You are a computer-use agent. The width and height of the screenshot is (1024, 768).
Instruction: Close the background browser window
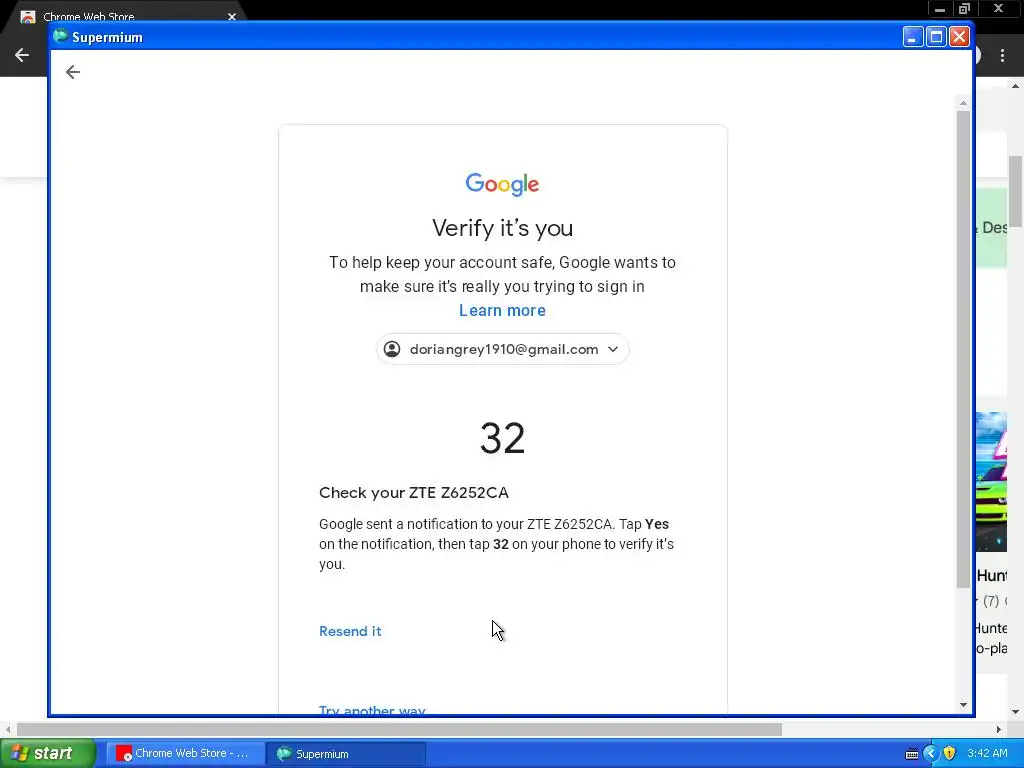(998, 9)
